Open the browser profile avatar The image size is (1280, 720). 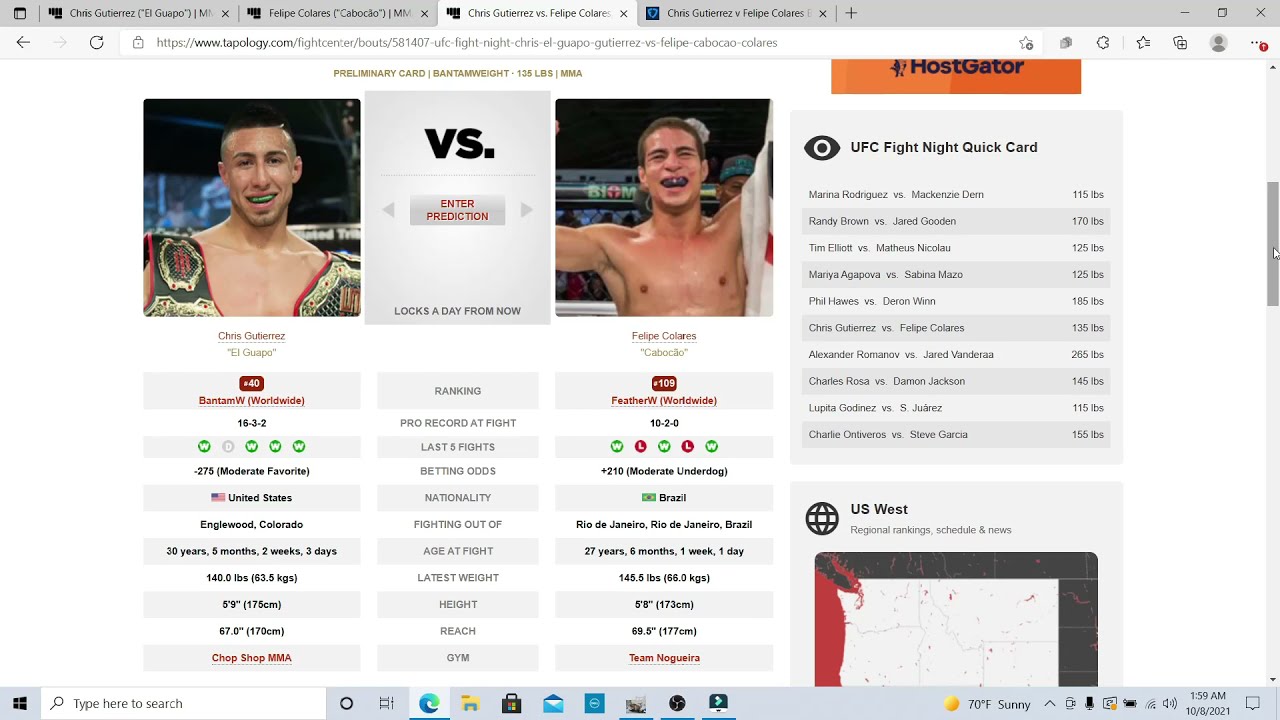tap(1218, 43)
